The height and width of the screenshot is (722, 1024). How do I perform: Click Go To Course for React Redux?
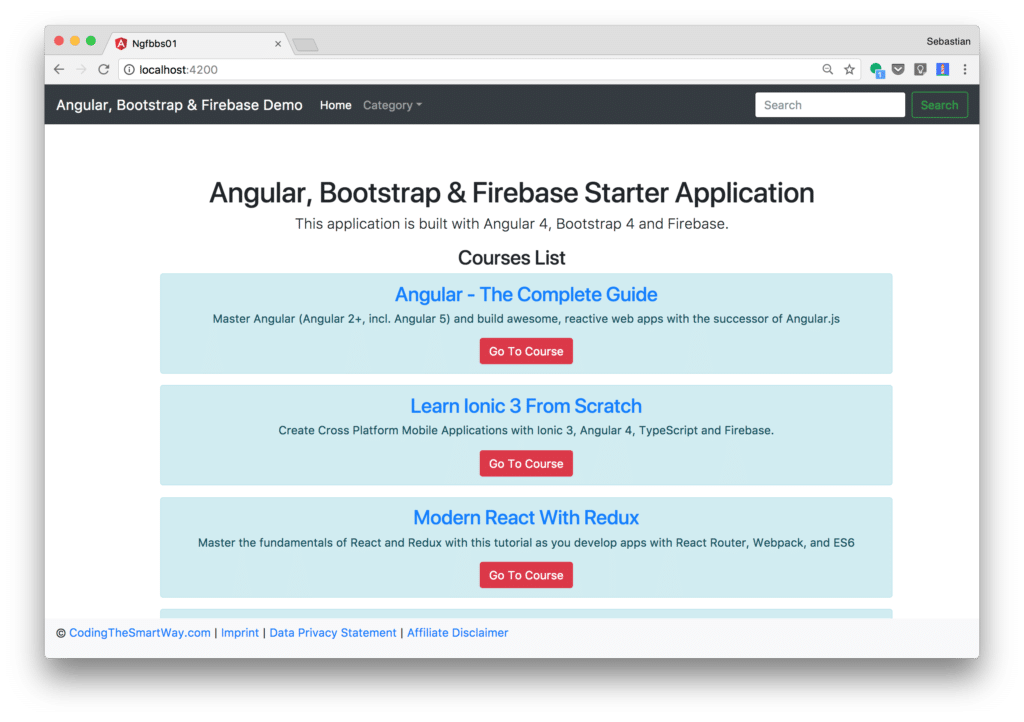(526, 575)
